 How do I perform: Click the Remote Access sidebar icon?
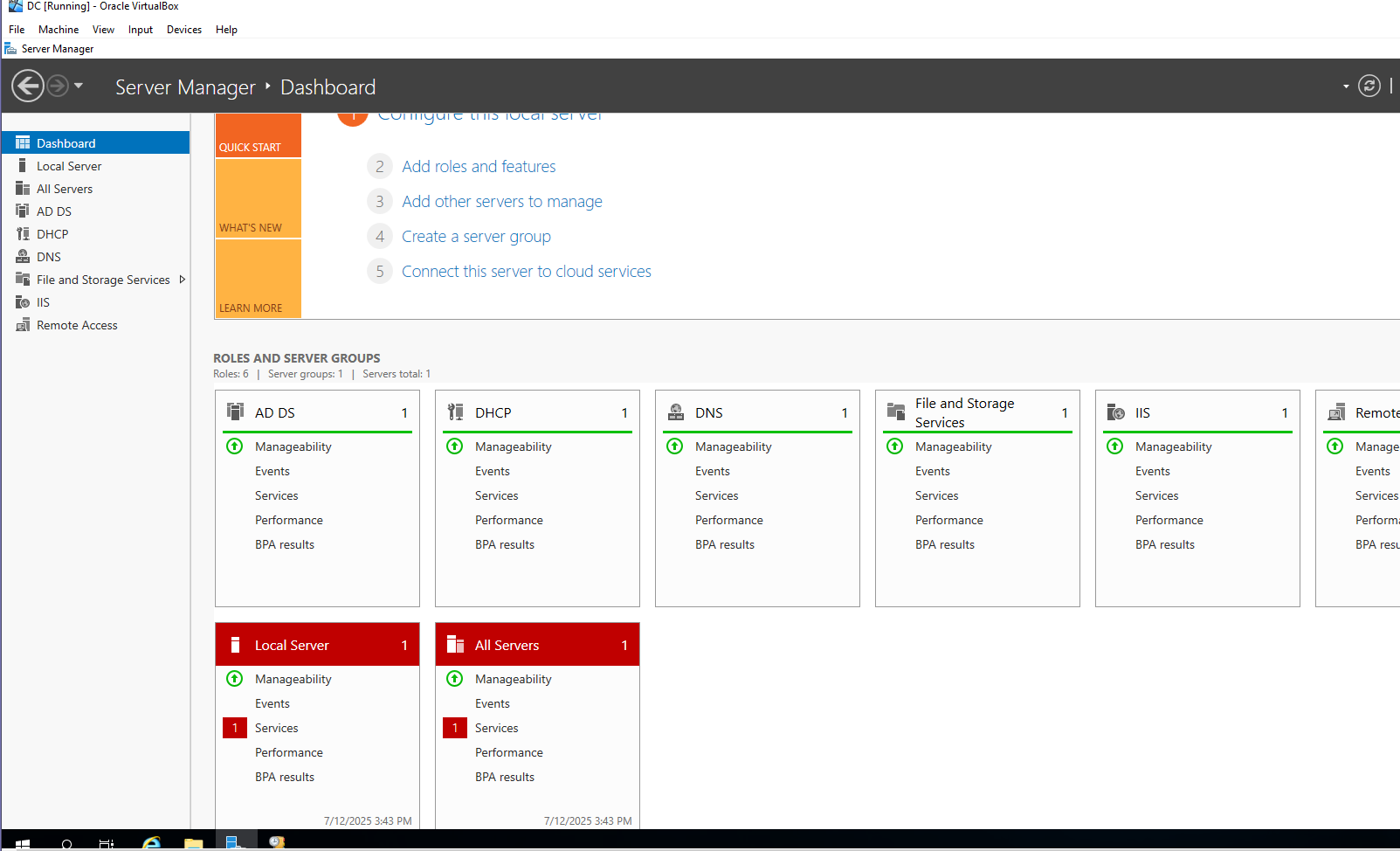point(23,324)
